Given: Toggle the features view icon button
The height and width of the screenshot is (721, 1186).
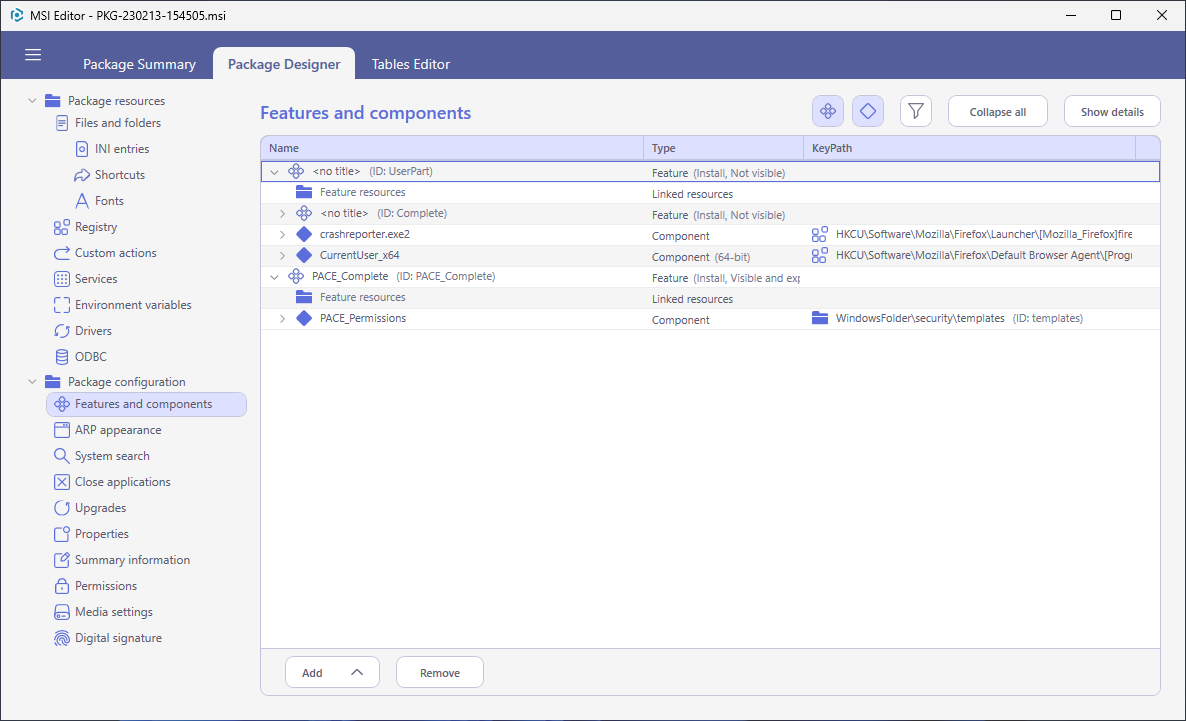Looking at the screenshot, I should pos(827,111).
